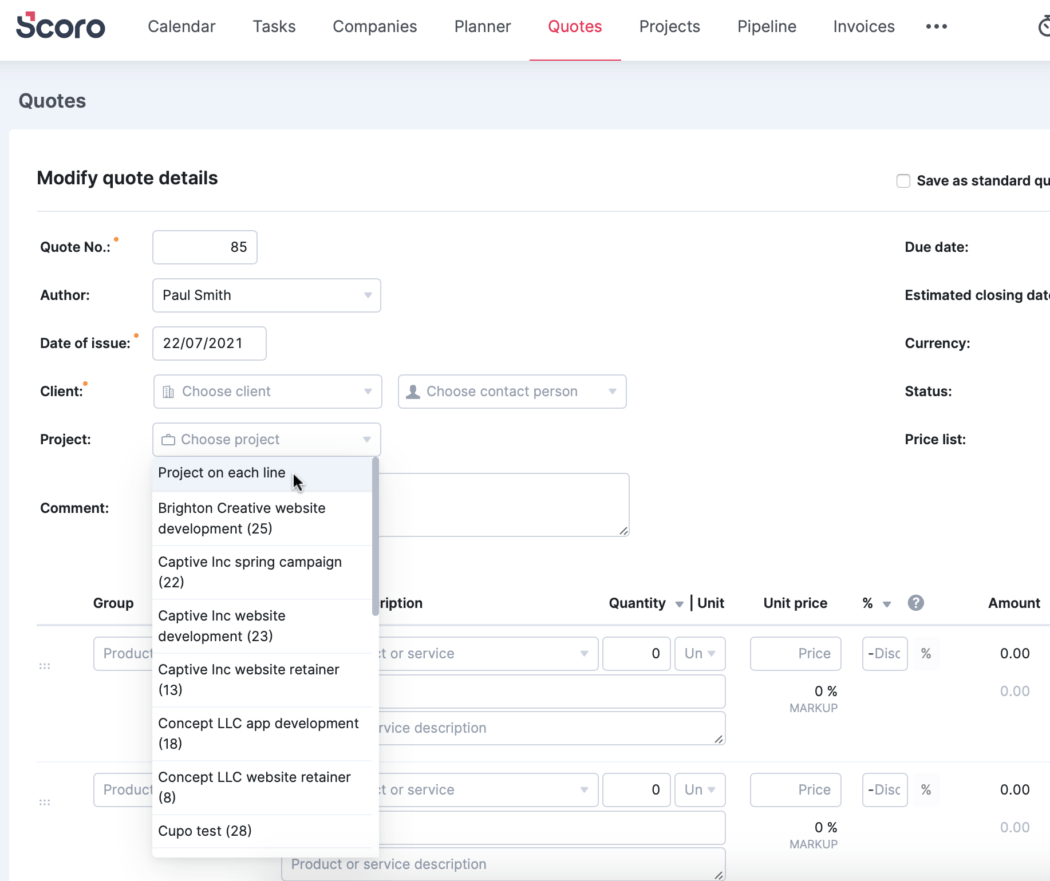Open the second line's Unit dropdown

[x=700, y=790]
